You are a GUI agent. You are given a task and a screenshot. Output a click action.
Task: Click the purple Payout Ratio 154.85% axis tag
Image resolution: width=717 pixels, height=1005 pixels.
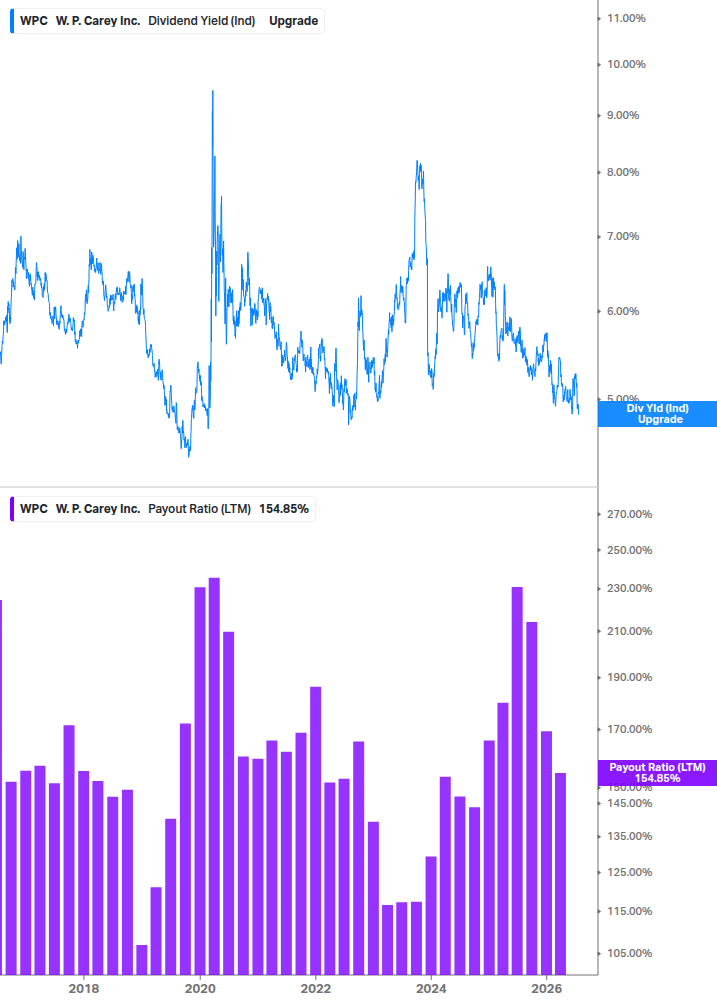657,773
